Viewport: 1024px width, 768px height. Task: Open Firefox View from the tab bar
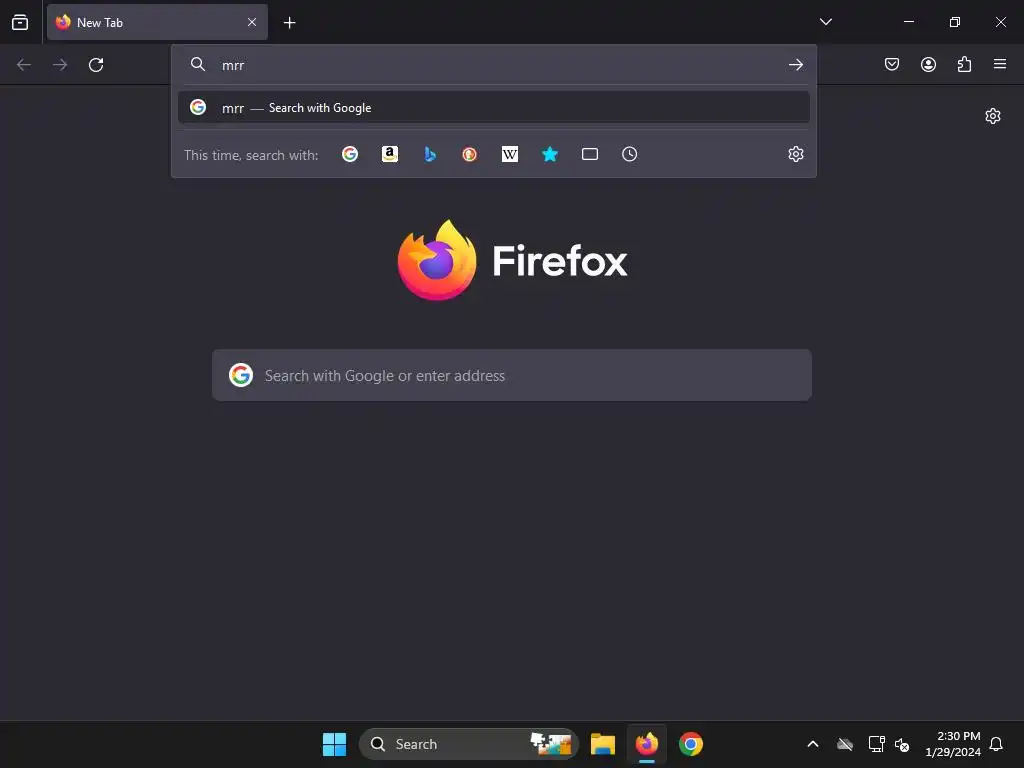(20, 22)
